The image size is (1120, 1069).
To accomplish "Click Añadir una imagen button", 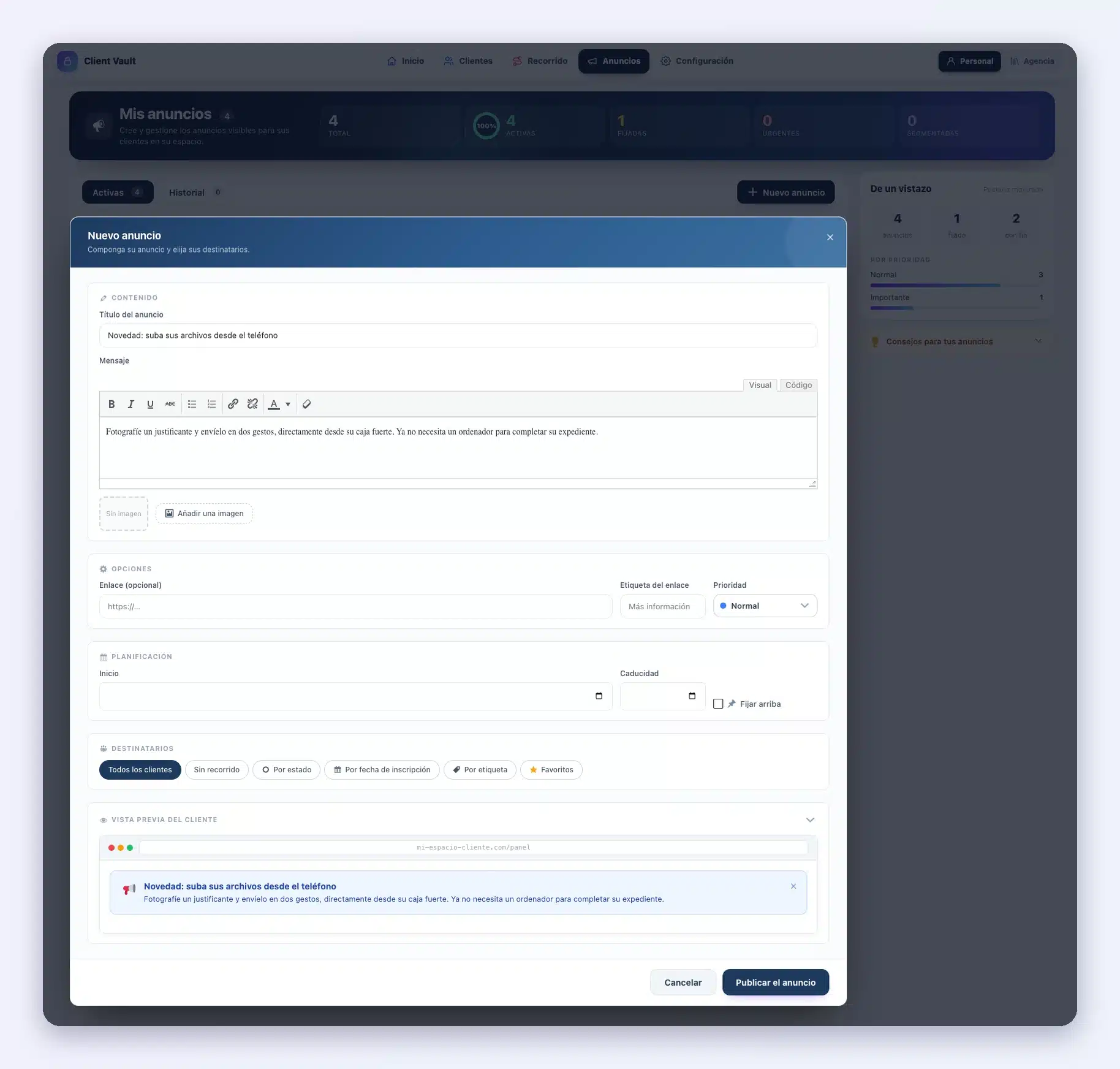I will [x=204, y=514].
